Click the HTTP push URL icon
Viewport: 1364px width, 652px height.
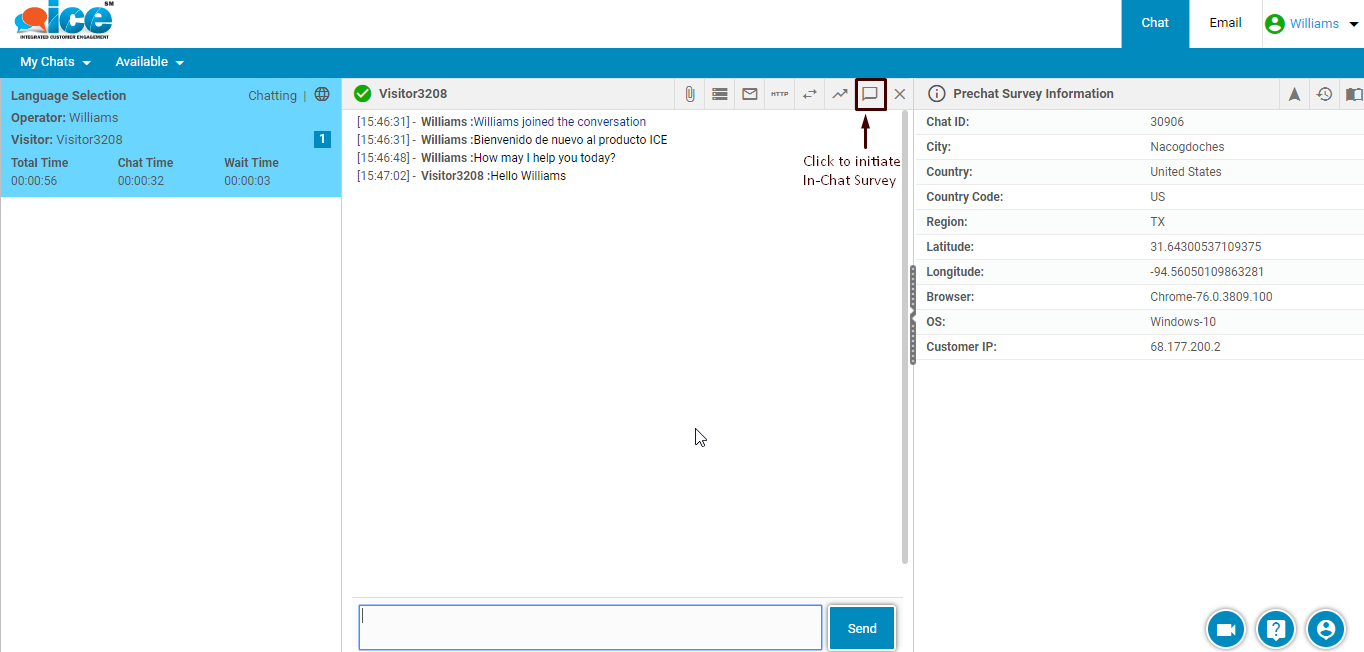click(x=779, y=94)
